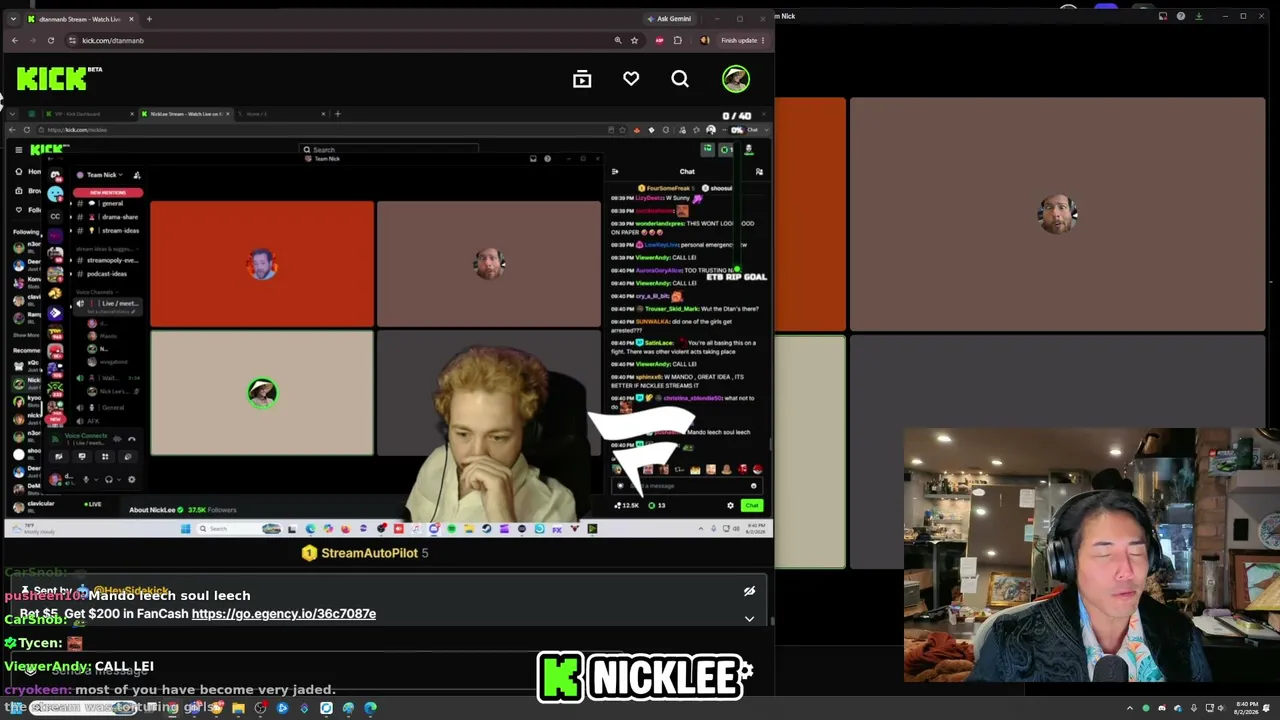Reload the kick.com/dtanmanb page
Screen dimensions: 1280x720
51,40
